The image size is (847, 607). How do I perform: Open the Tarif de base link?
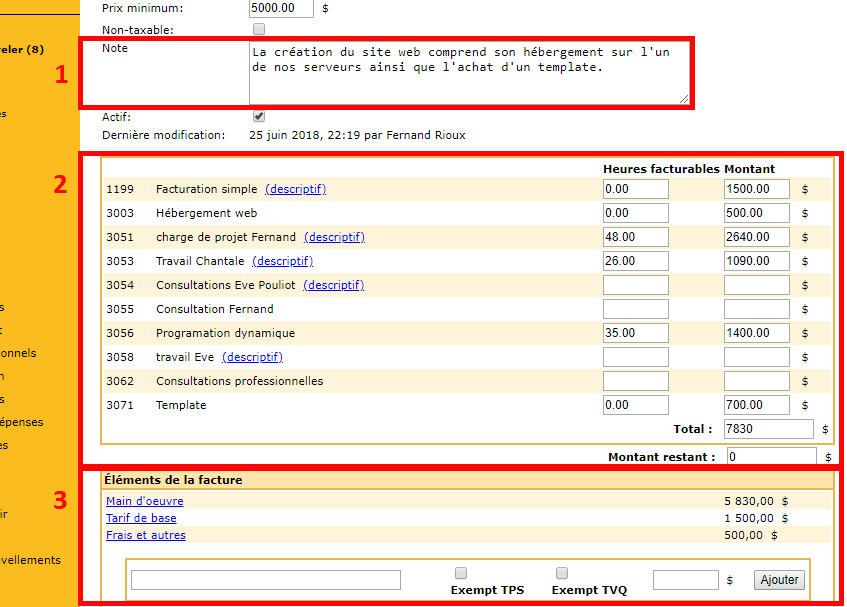tap(141, 518)
